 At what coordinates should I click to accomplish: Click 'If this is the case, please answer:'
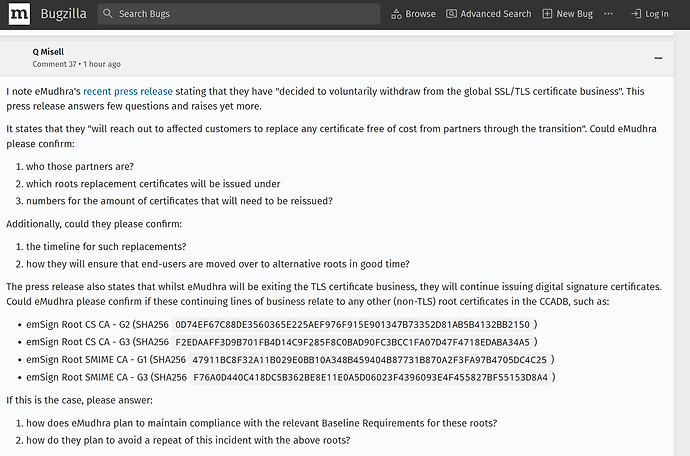(x=79, y=401)
